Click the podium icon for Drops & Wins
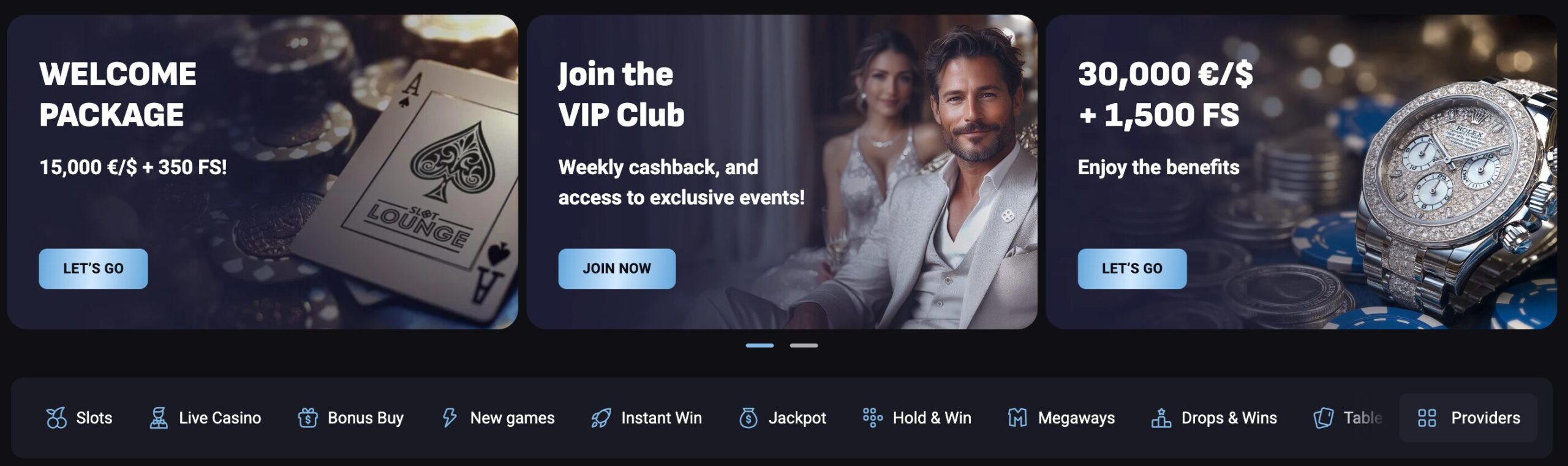Image resolution: width=1568 pixels, height=466 pixels. point(1161,418)
